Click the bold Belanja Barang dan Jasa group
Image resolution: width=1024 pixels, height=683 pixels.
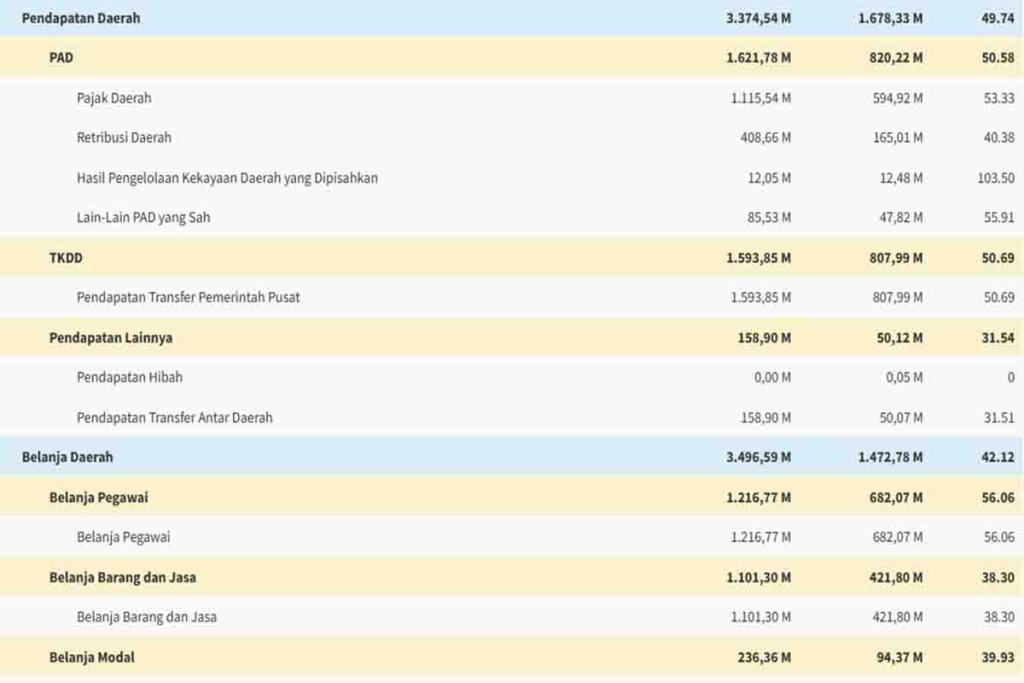[x=512, y=577]
